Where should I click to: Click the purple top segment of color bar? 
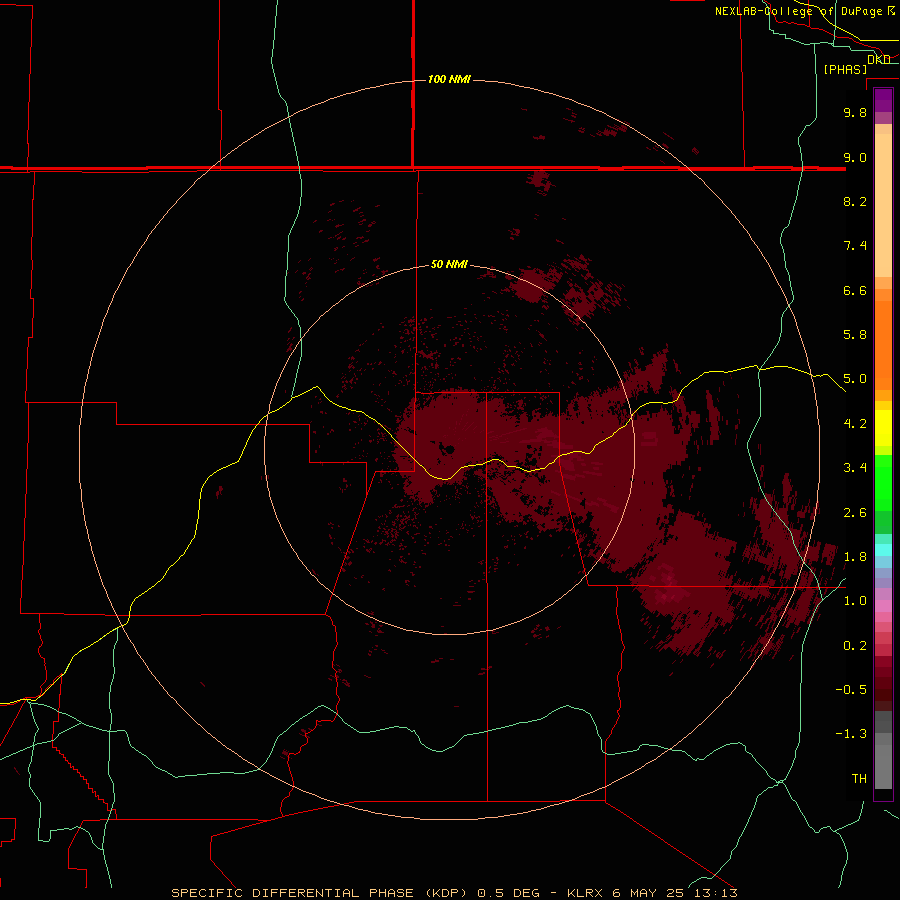pos(883,100)
